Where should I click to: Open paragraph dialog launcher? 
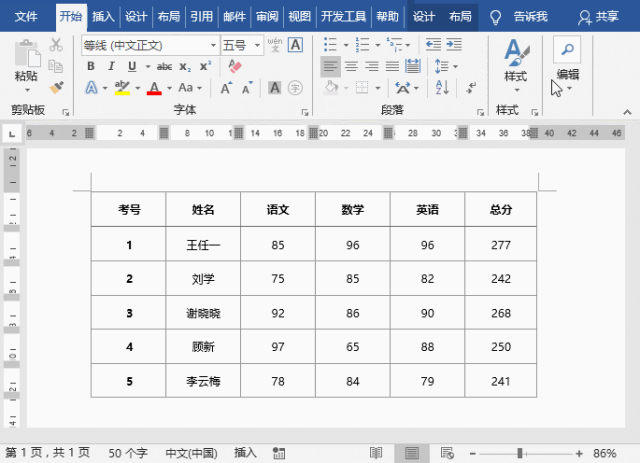click(x=480, y=112)
